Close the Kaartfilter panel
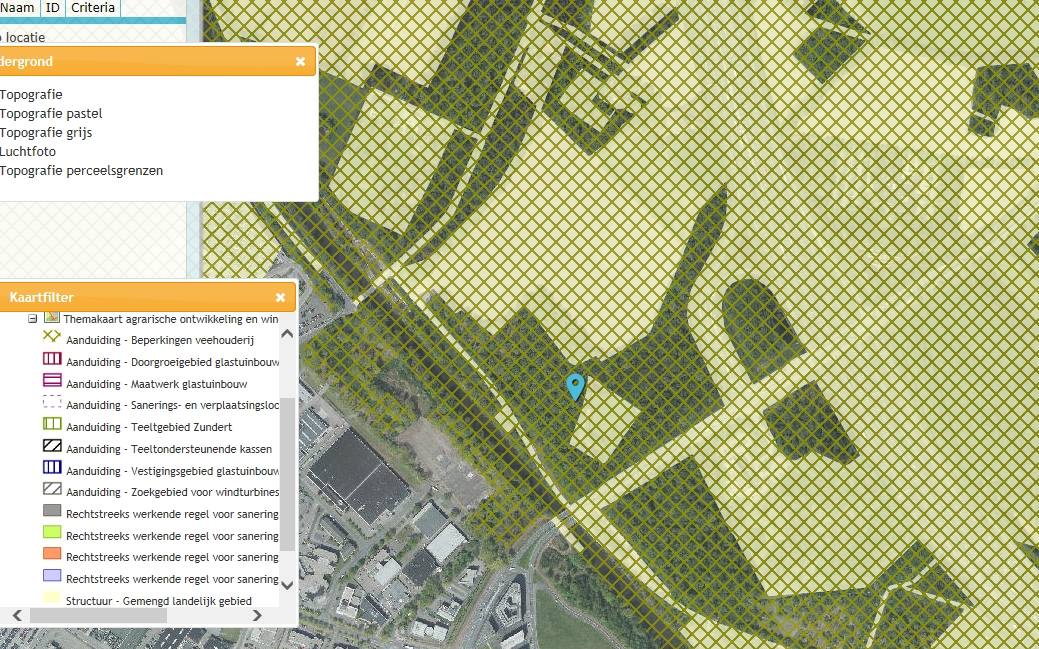1039x649 pixels. [x=280, y=298]
